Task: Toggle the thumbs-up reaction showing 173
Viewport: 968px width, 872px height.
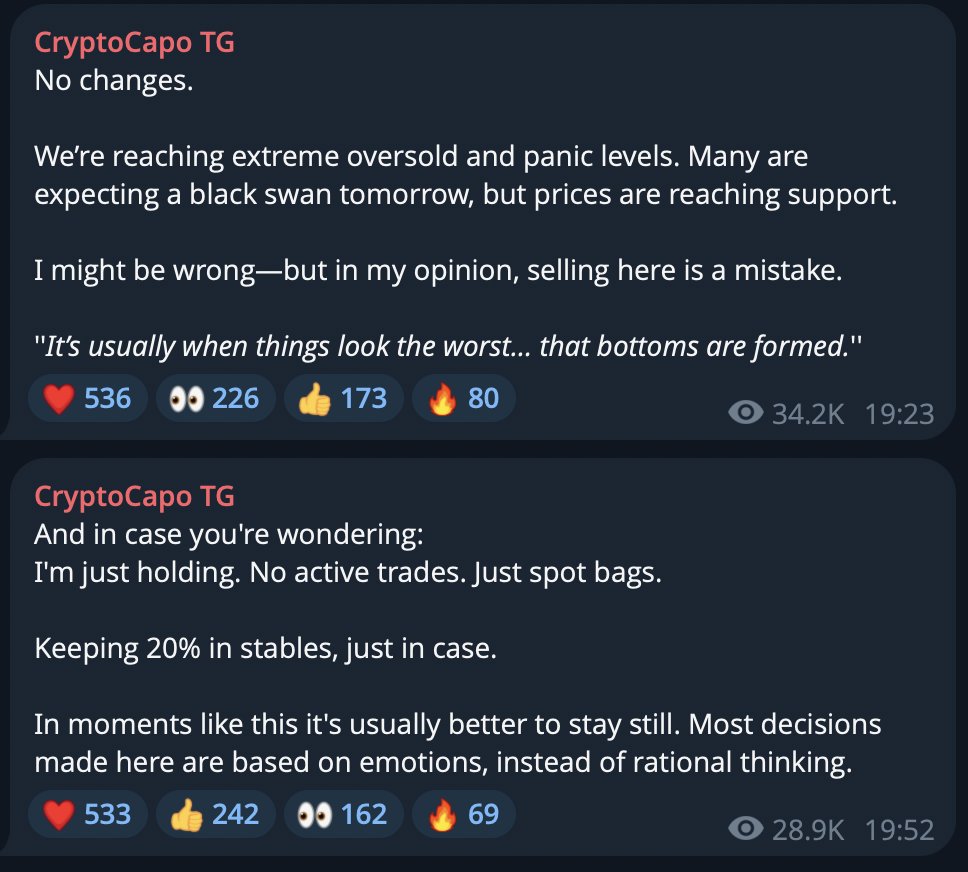Action: pyautogui.click(x=343, y=398)
